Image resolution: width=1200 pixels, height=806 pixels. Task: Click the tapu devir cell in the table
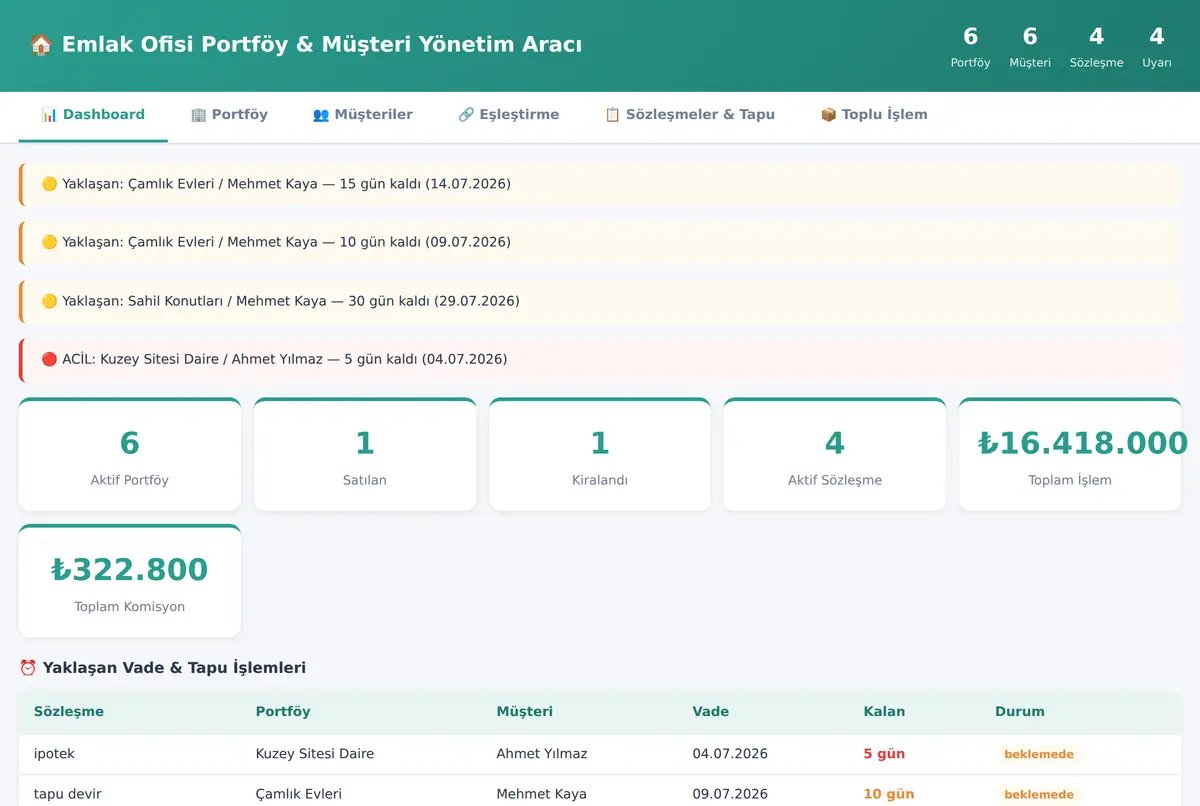pyautogui.click(x=68, y=795)
